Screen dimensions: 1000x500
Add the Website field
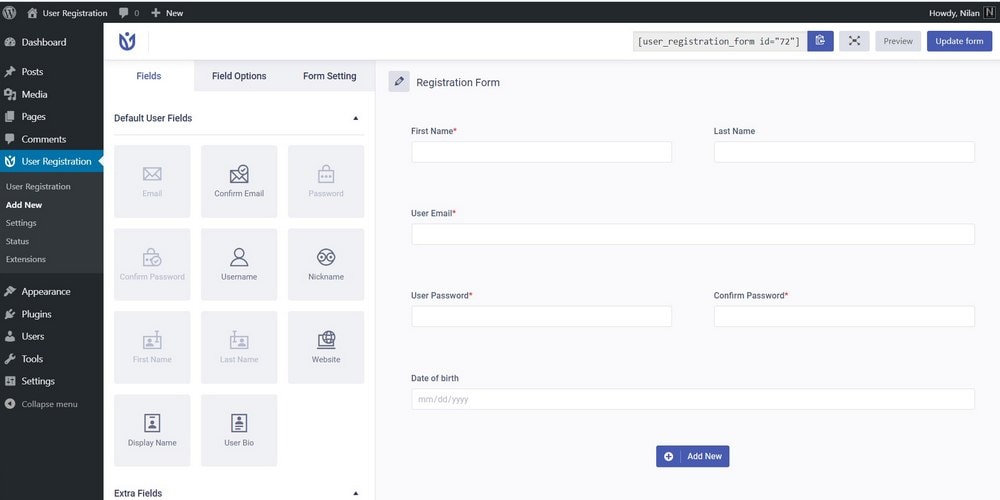[326, 347]
